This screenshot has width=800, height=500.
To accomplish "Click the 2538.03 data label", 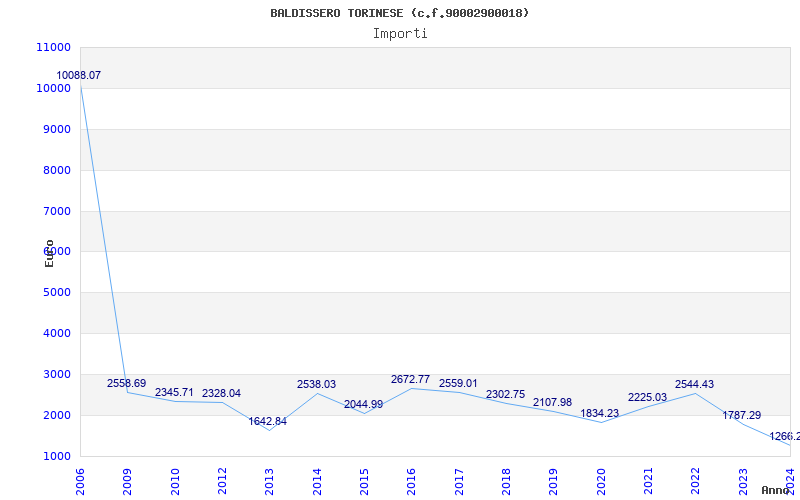I will pyautogui.click(x=317, y=384).
